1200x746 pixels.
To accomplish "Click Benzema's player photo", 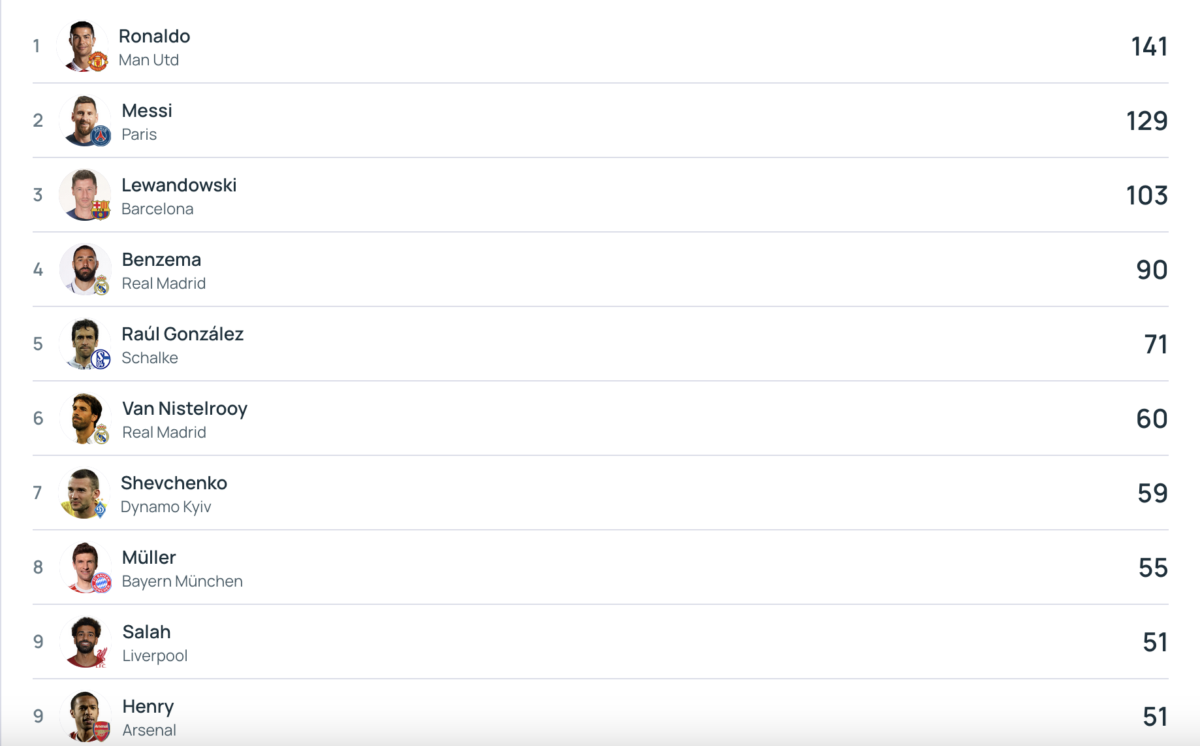I will point(85,269).
